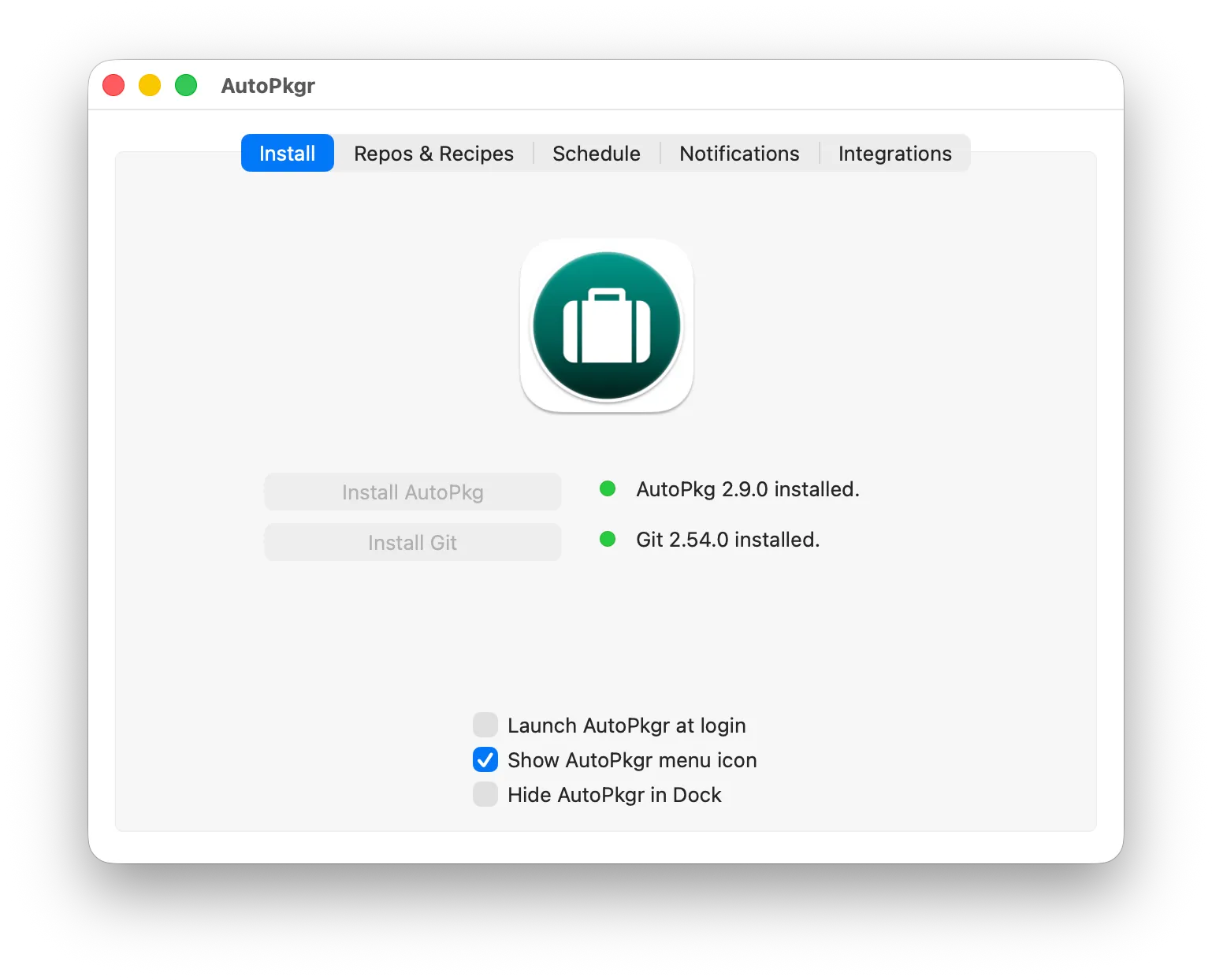Open the Integrations tab
Viewport: 1212px width, 980px height.
pos(895,153)
